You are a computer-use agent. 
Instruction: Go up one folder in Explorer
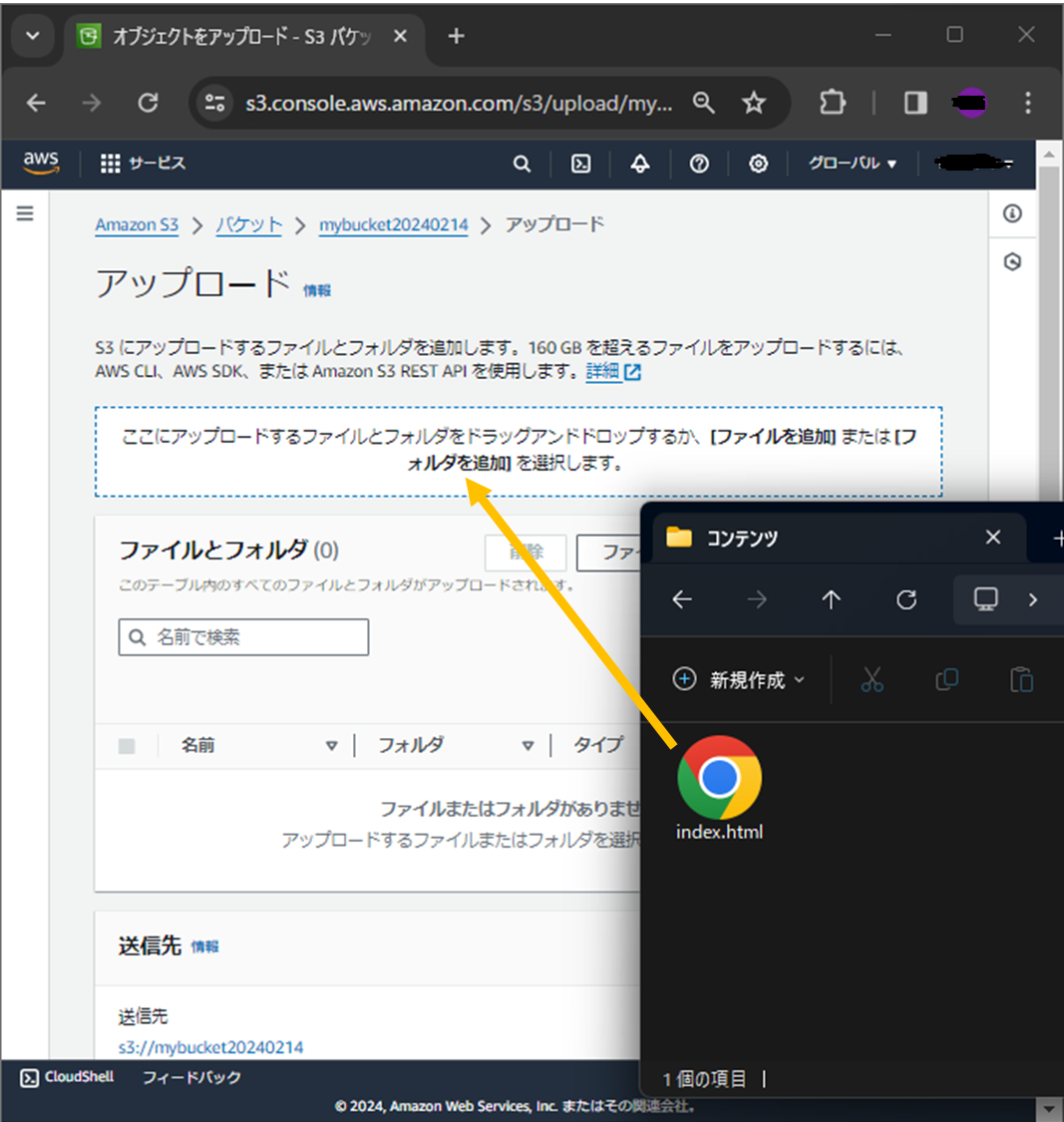832,599
